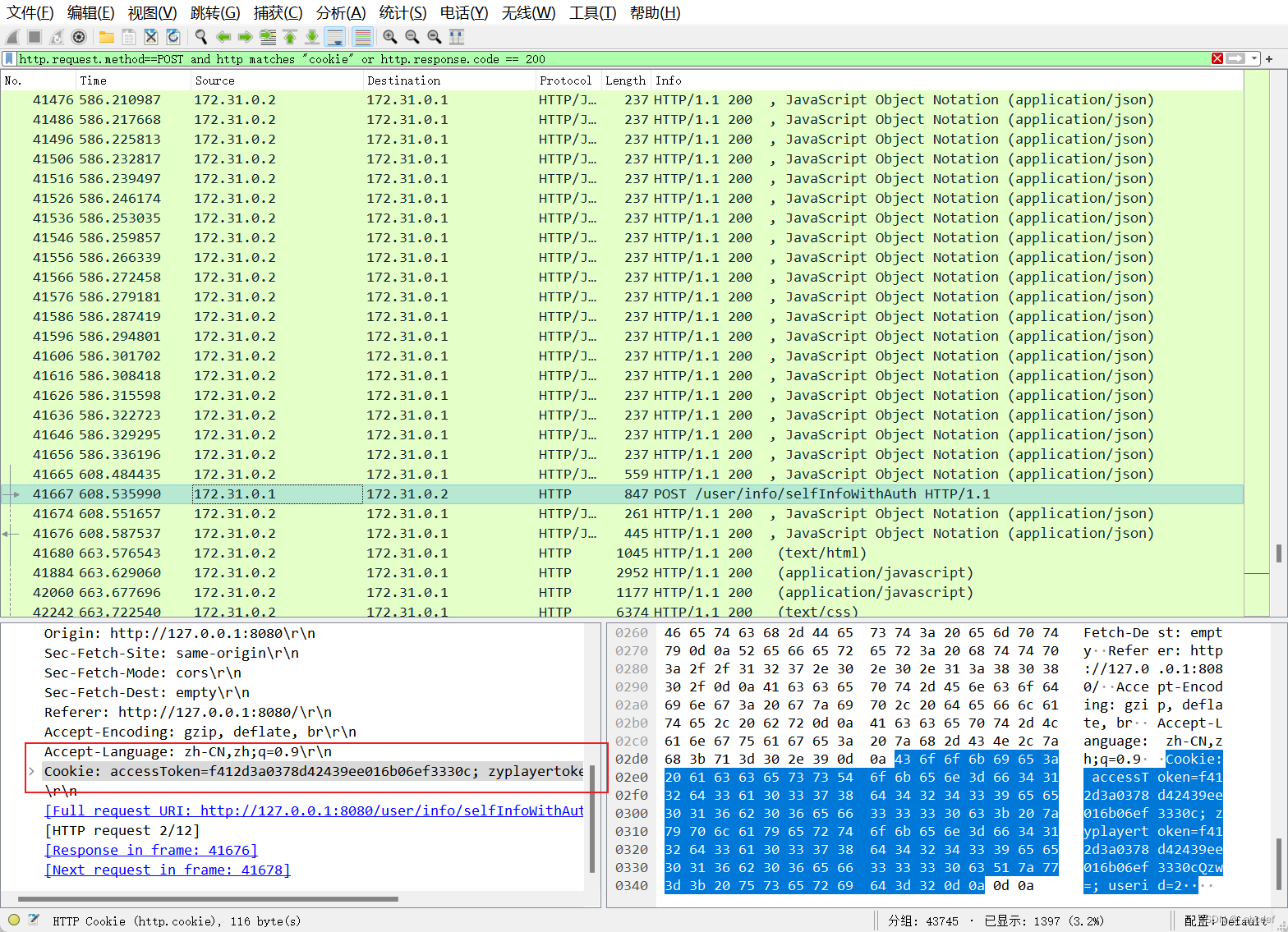This screenshot has height=932, width=1288.
Task: Sort by the Length column header
Action: (626, 80)
